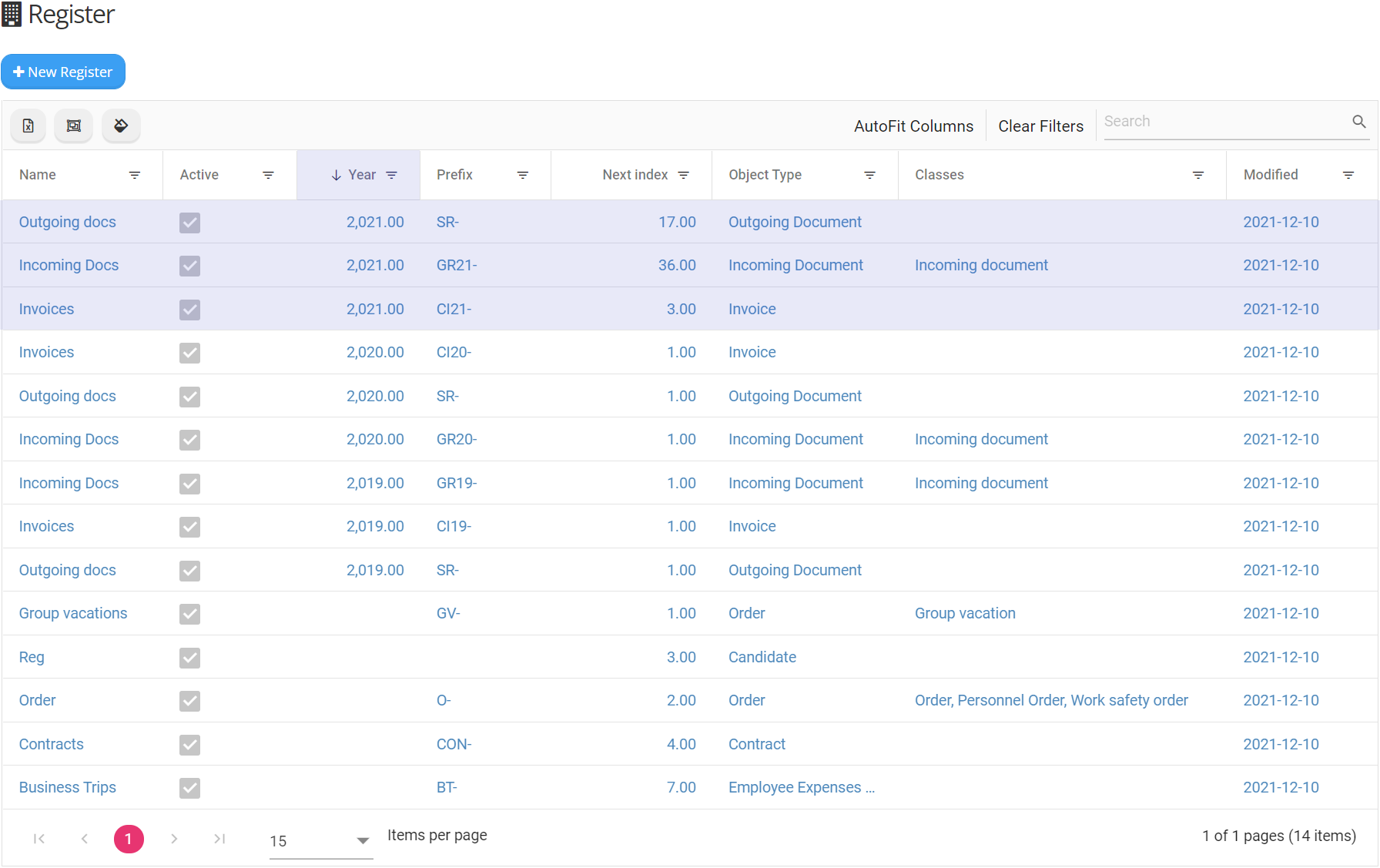Toggle Active checkbox for Business Trips

click(189, 788)
